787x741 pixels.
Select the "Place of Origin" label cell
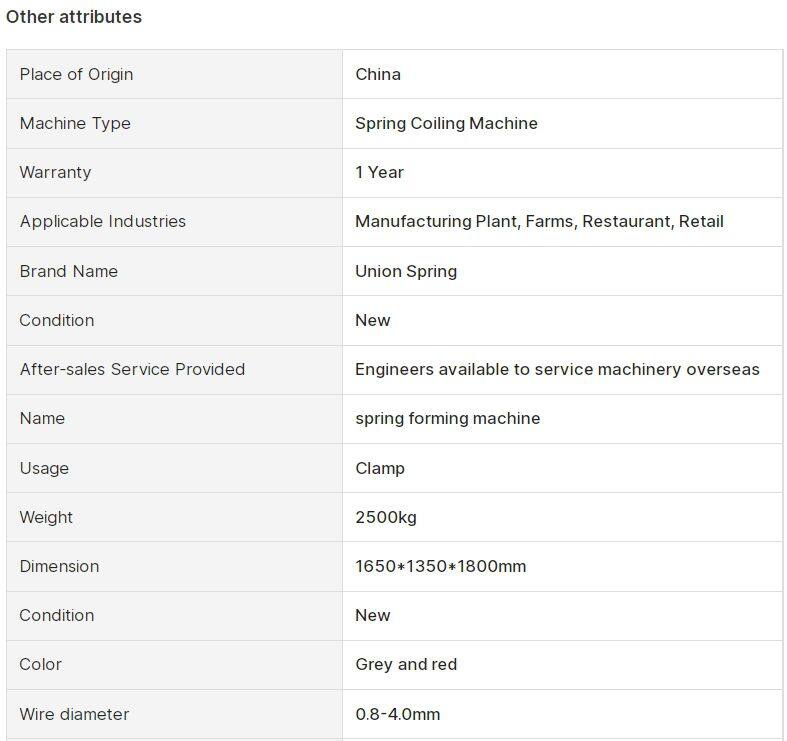tap(76, 74)
